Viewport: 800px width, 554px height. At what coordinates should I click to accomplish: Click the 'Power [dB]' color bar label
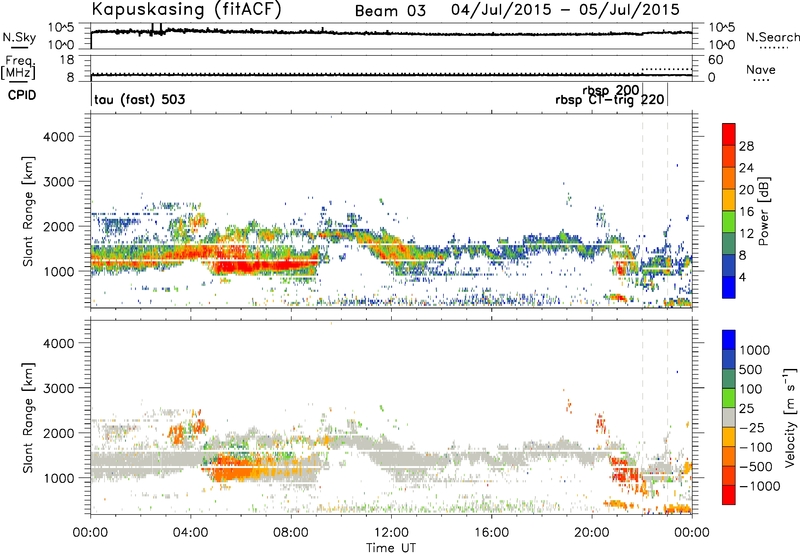pos(763,211)
